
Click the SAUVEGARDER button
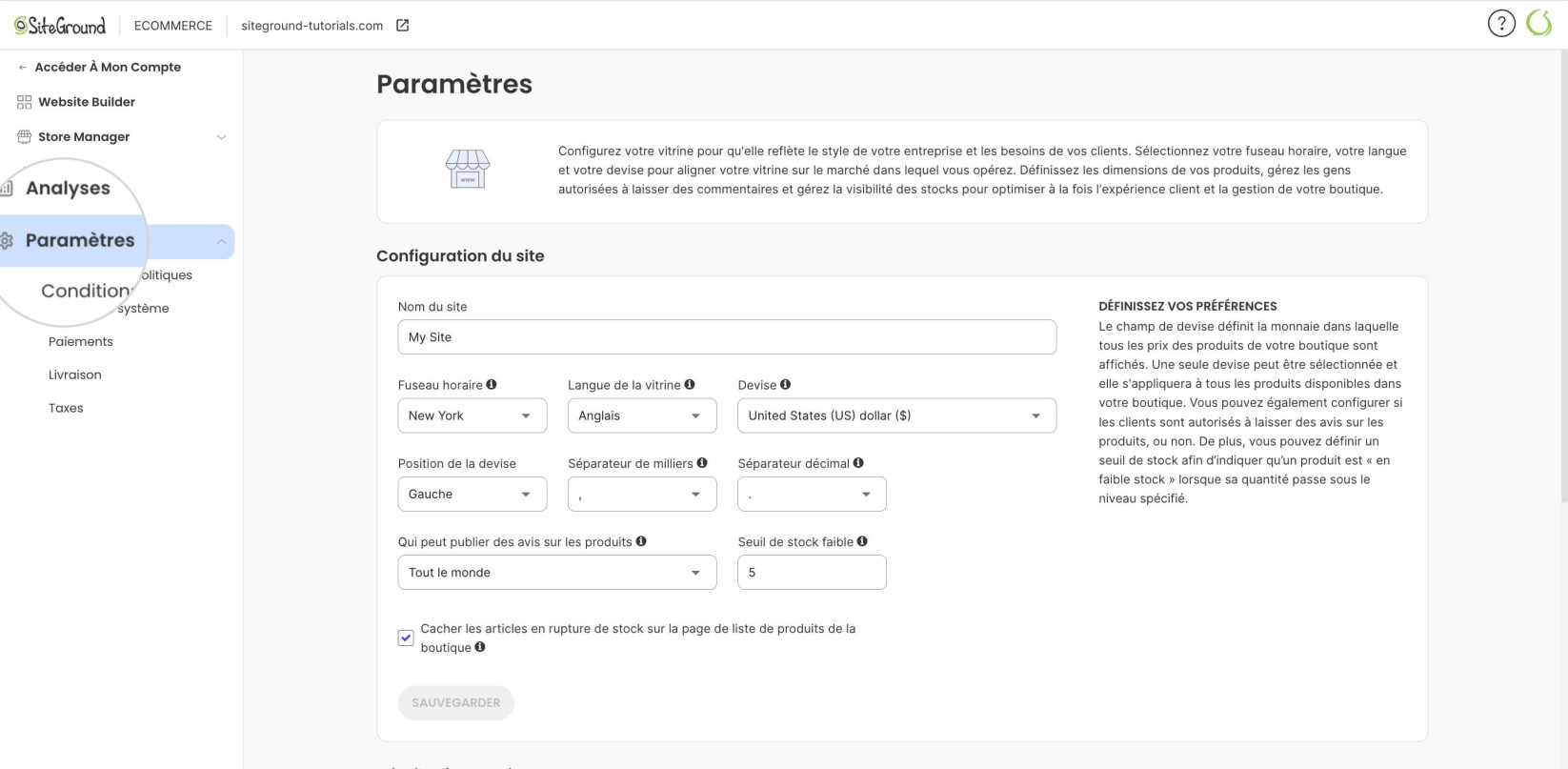(x=456, y=702)
